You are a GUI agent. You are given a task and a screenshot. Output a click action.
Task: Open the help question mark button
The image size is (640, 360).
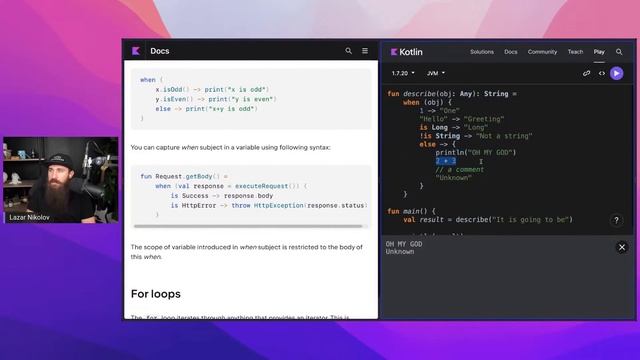click(x=616, y=220)
